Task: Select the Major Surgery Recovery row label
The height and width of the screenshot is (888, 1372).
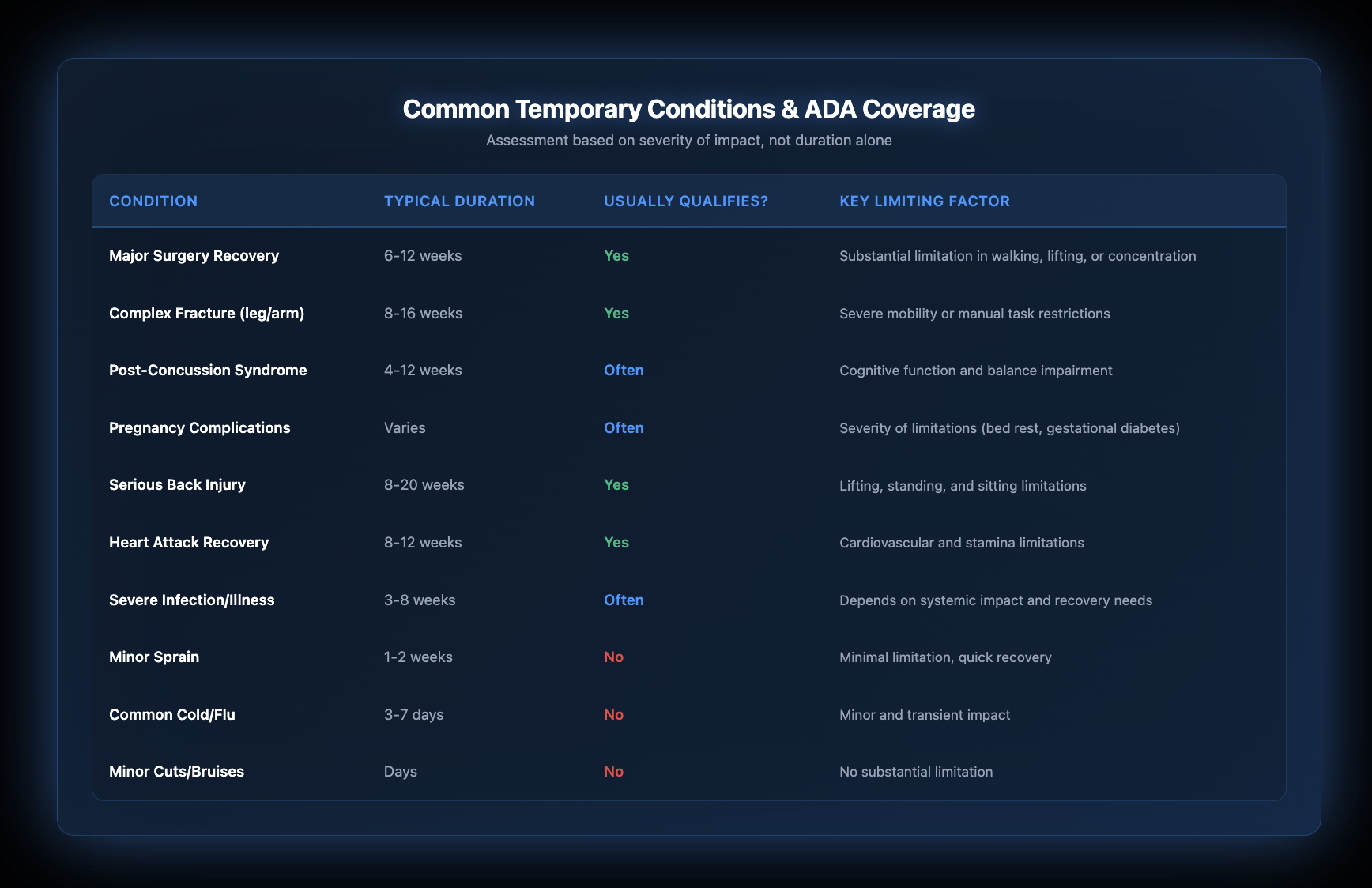Action: (194, 256)
